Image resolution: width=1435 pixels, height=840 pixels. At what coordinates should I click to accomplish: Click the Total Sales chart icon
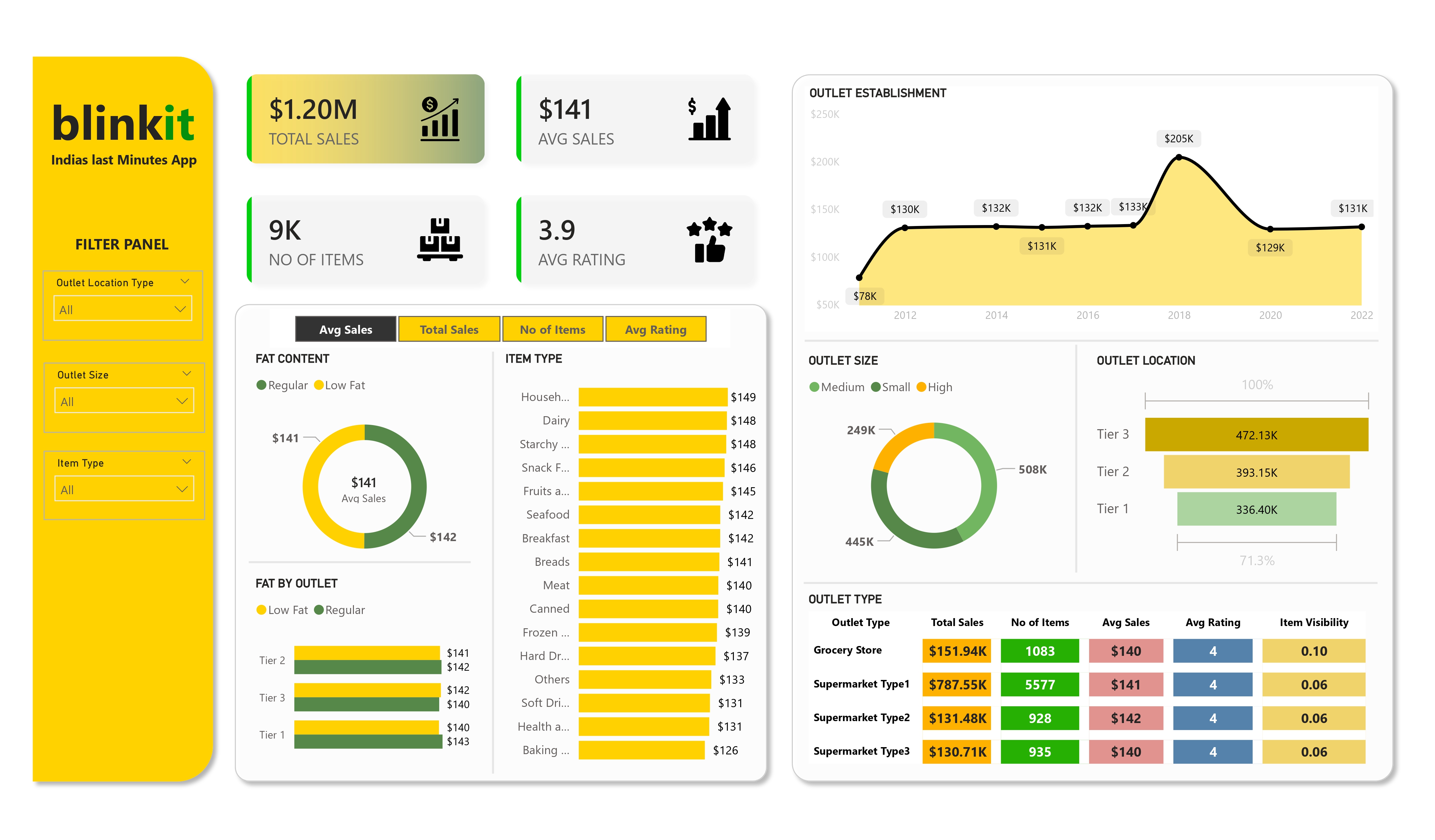click(440, 119)
